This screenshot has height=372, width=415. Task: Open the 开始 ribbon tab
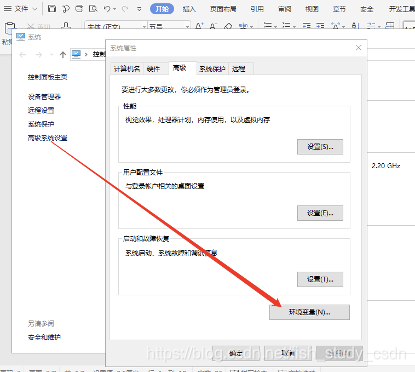tap(162, 9)
